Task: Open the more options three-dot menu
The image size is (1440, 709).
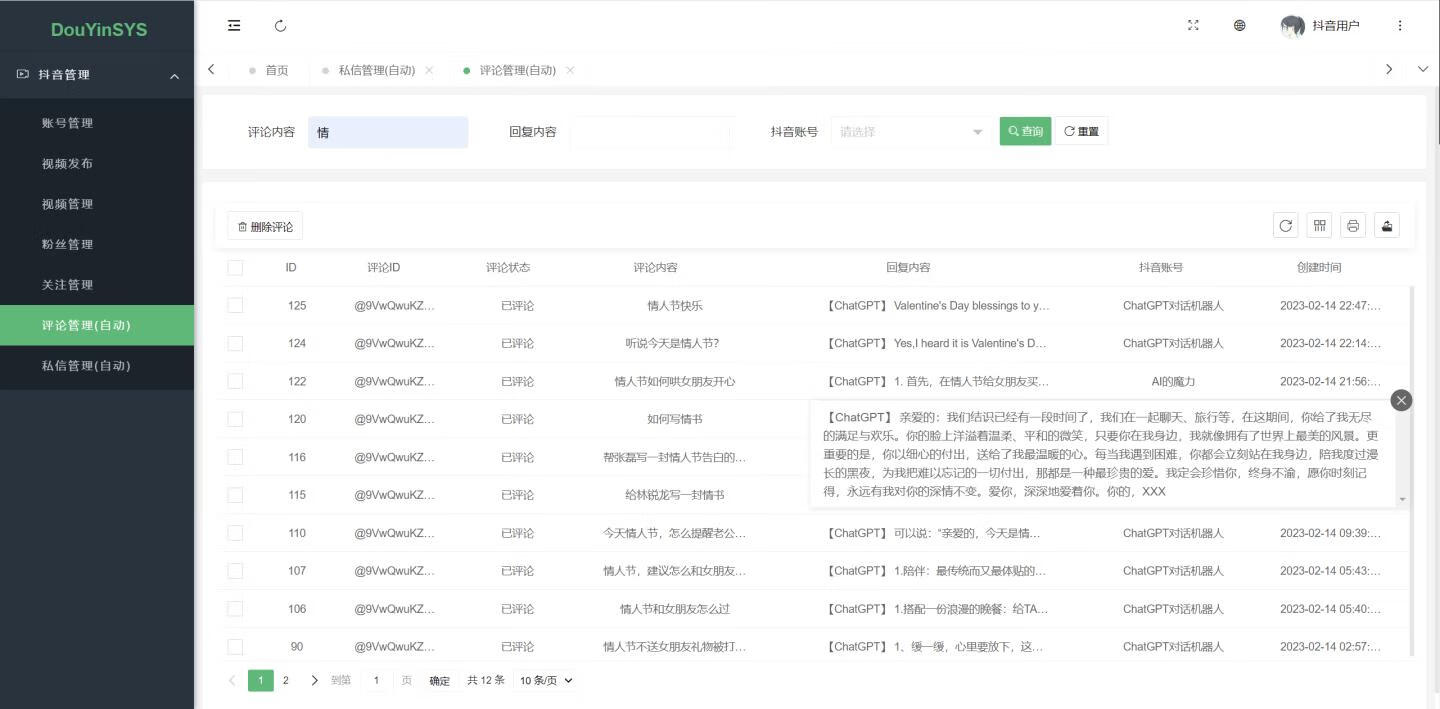Action: [1400, 25]
